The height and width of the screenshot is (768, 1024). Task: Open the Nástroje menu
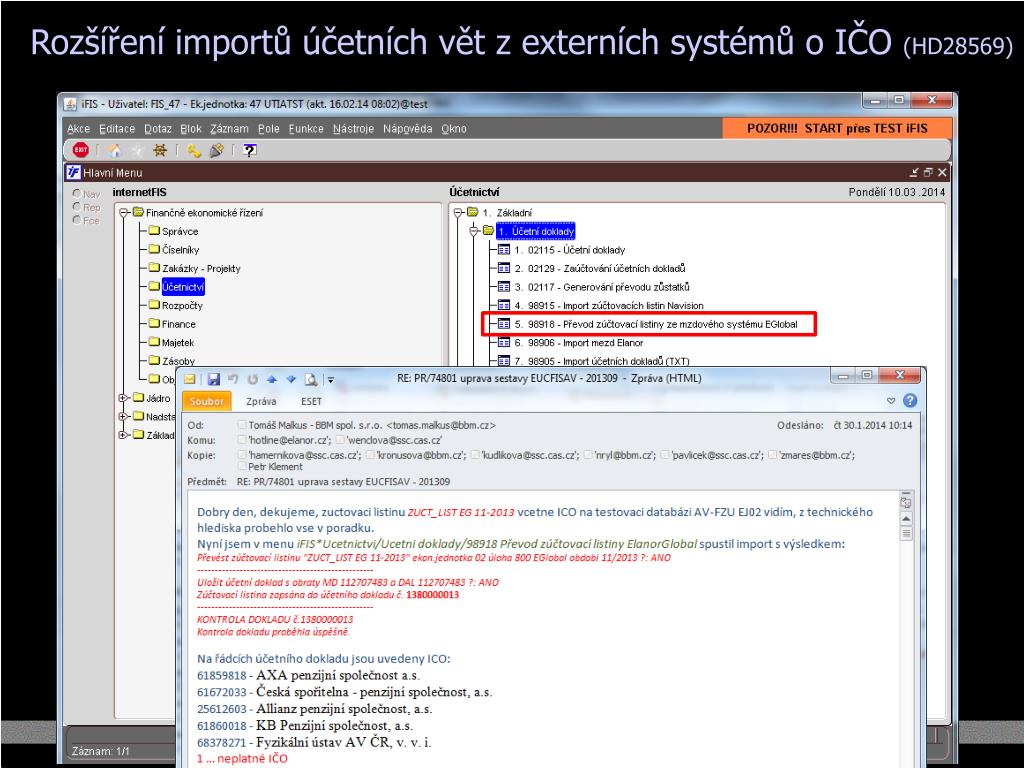(353, 129)
